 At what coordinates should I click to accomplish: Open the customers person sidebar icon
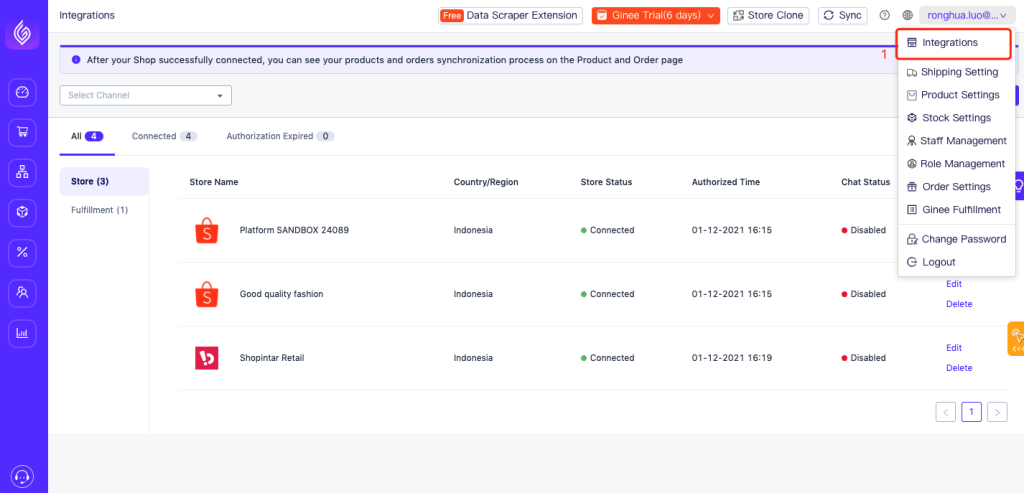point(22,293)
